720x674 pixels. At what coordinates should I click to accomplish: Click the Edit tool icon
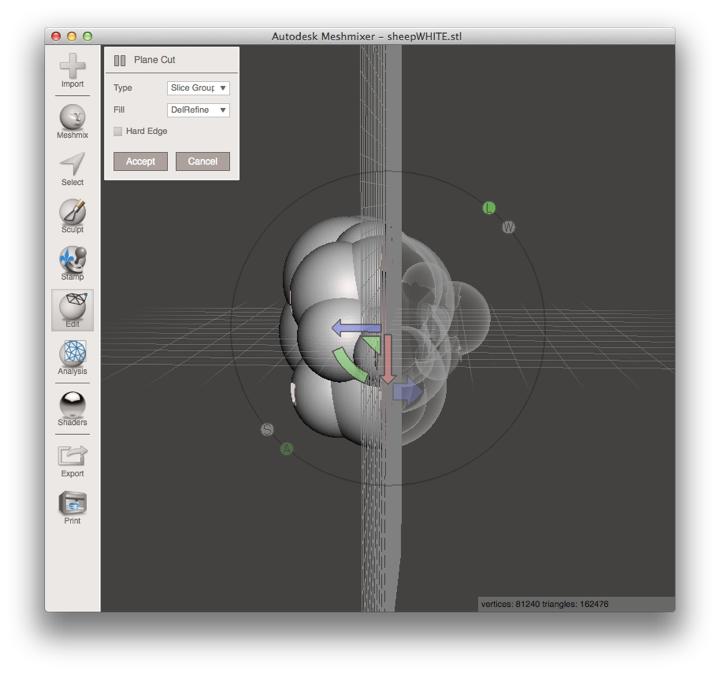[x=72, y=307]
